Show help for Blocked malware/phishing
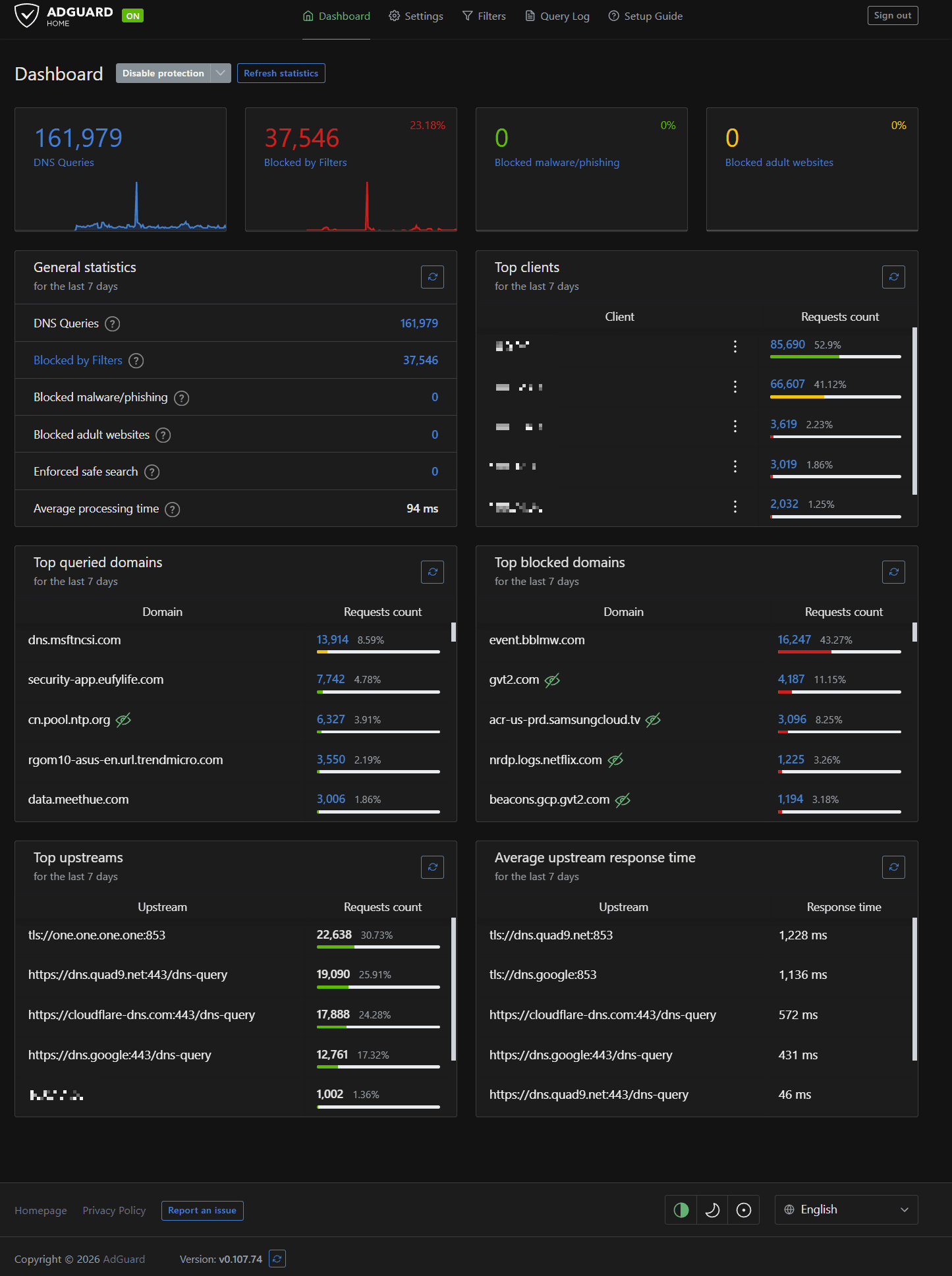 181,398
